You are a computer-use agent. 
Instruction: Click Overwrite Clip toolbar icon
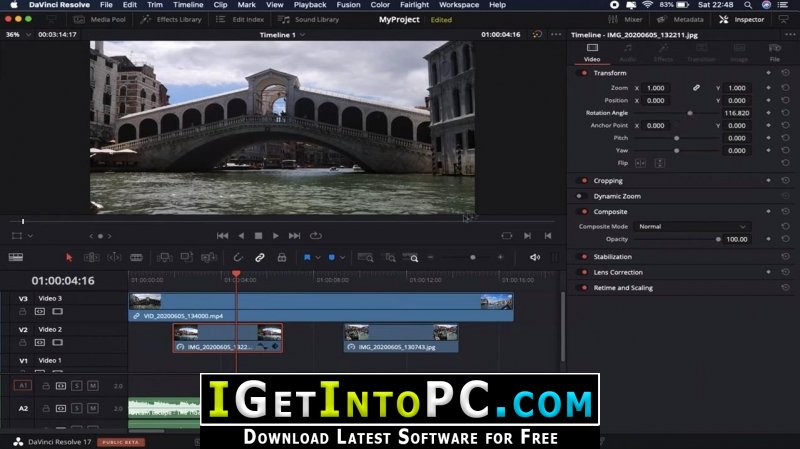187,257
